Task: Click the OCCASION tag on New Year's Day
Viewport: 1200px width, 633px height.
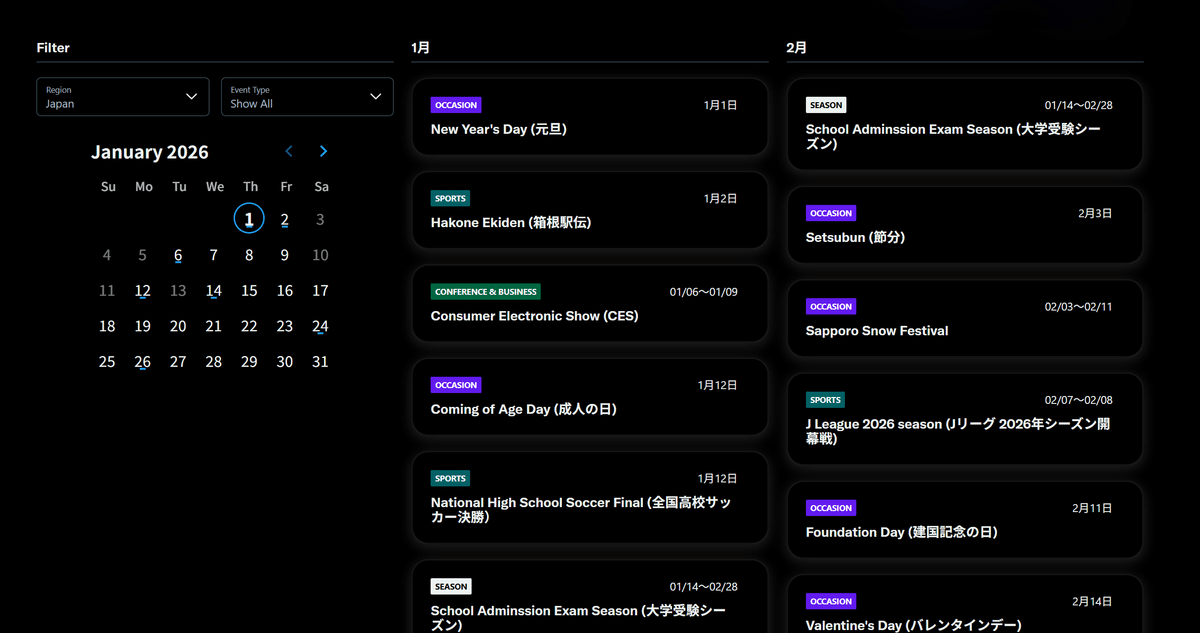Action: (456, 105)
